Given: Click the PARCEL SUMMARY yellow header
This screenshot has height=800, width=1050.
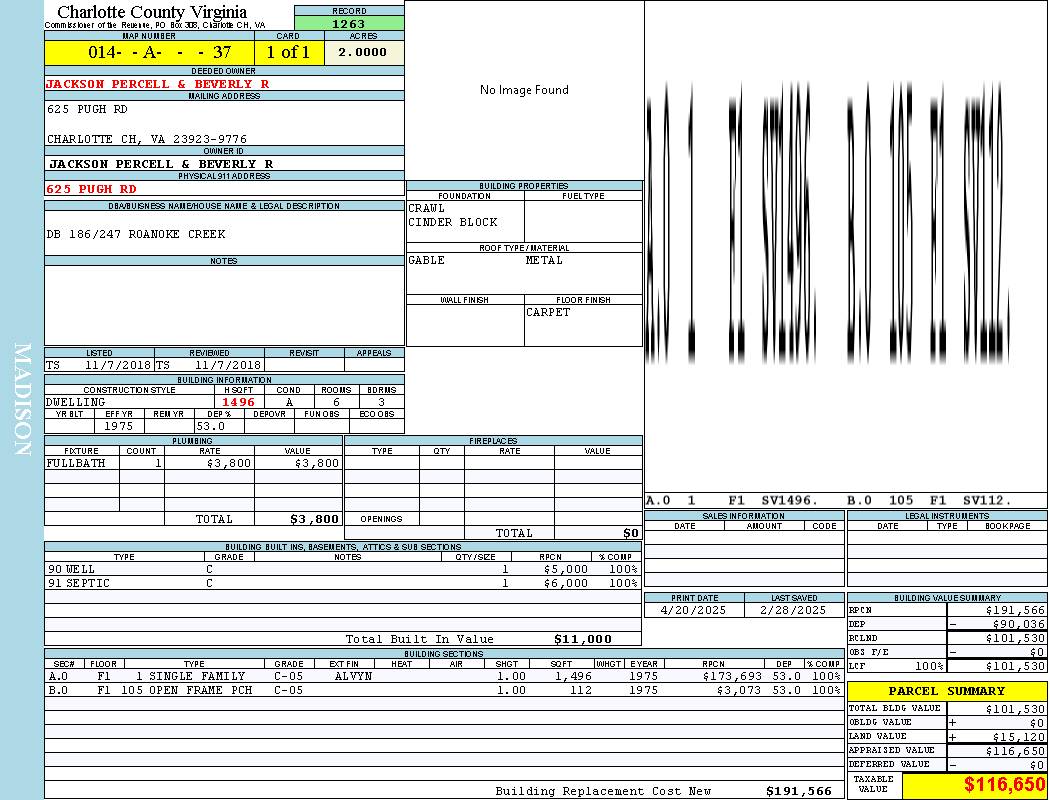Looking at the screenshot, I should 947,691.
